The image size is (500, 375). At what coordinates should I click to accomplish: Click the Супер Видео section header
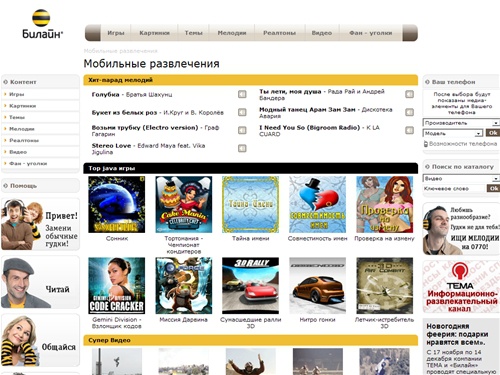(x=251, y=340)
